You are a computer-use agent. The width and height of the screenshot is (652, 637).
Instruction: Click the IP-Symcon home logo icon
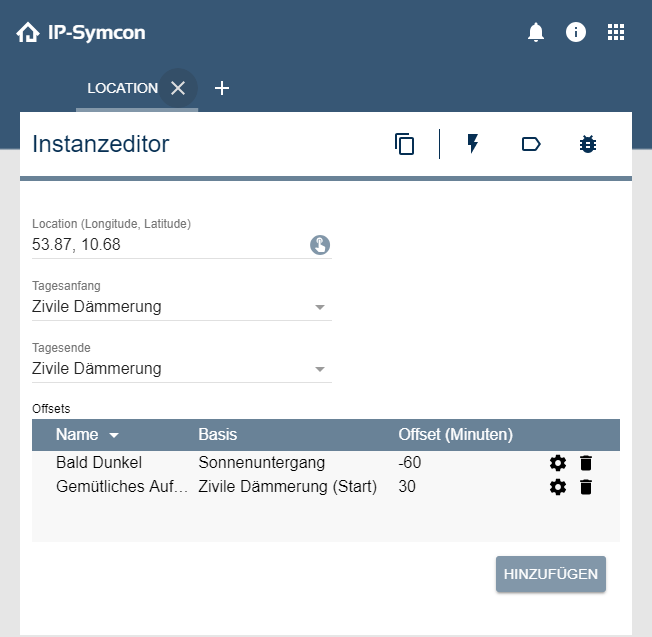click(x=28, y=33)
